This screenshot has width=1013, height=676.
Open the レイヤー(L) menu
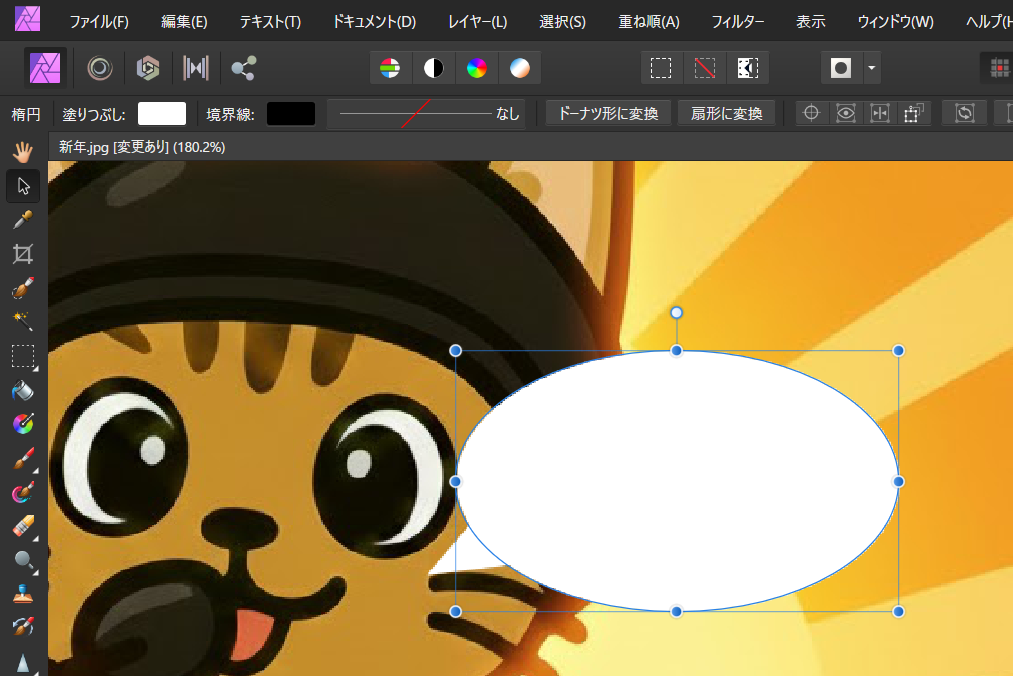click(477, 21)
